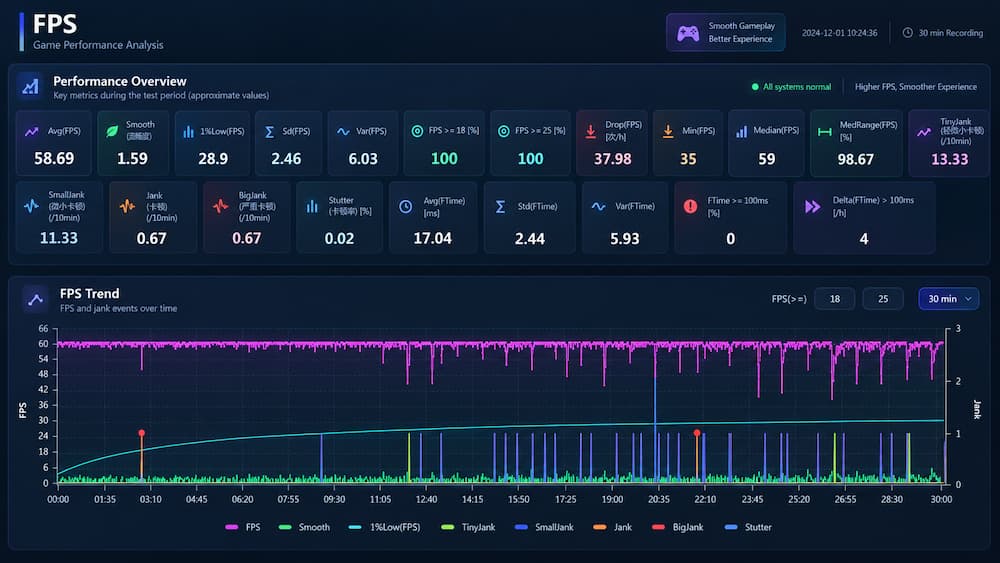Click the Smooth Gameplay Better Experience badge
Image resolution: width=1000 pixels, height=563 pixels.
click(x=726, y=33)
